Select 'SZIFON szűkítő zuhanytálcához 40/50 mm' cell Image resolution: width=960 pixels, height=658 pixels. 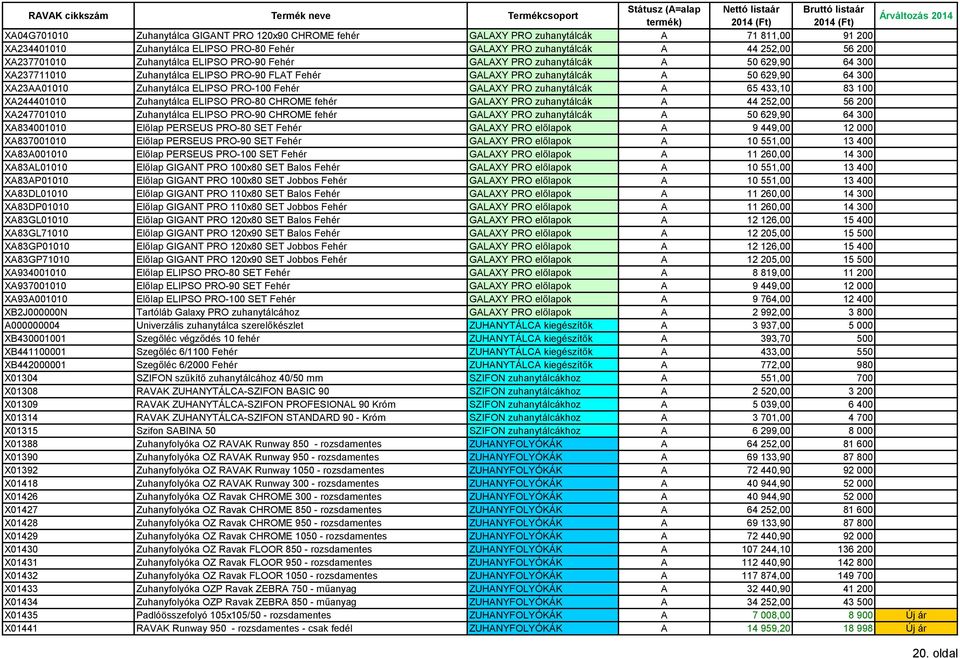click(x=301, y=378)
